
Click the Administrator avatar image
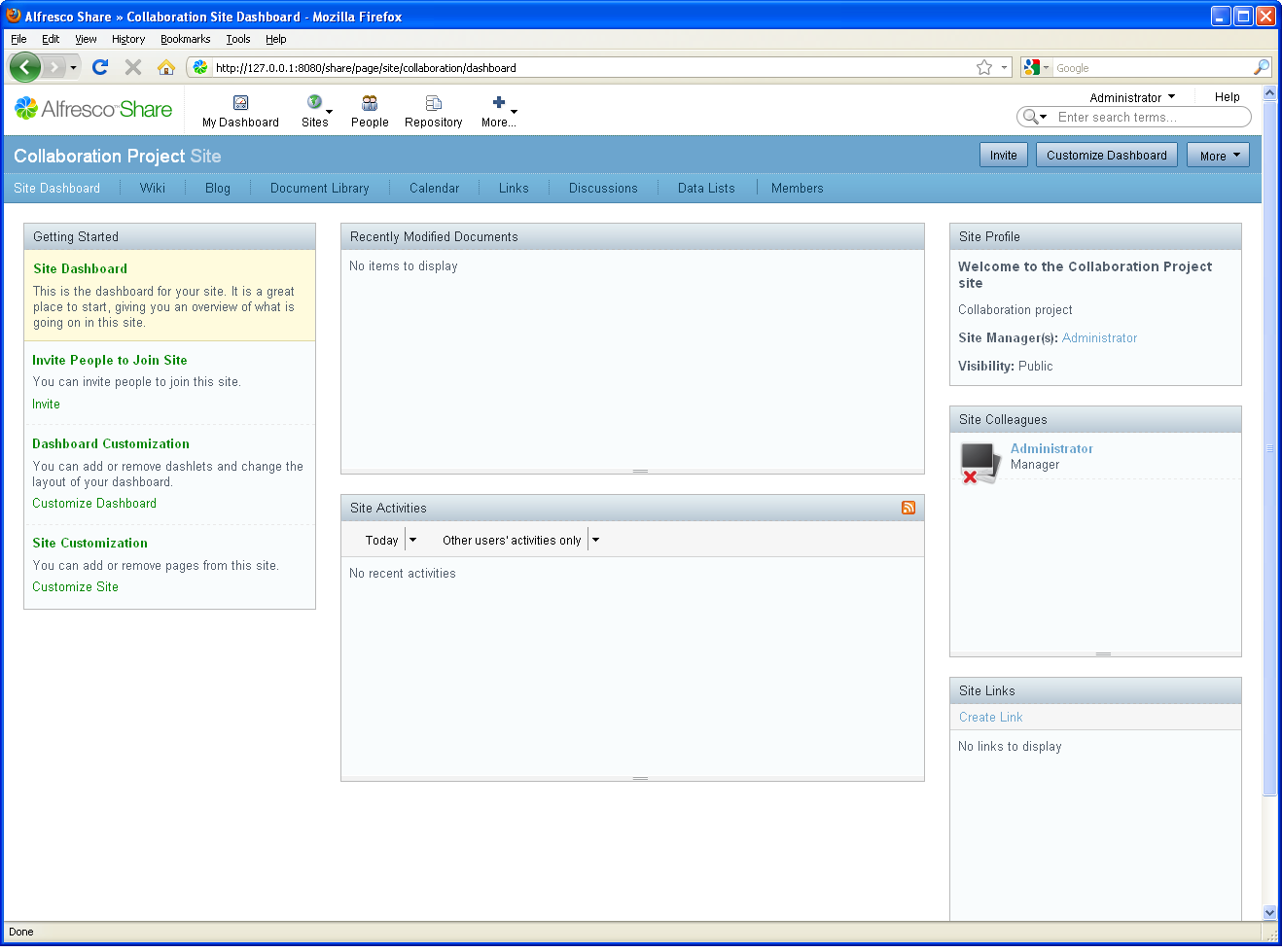[x=979, y=463]
